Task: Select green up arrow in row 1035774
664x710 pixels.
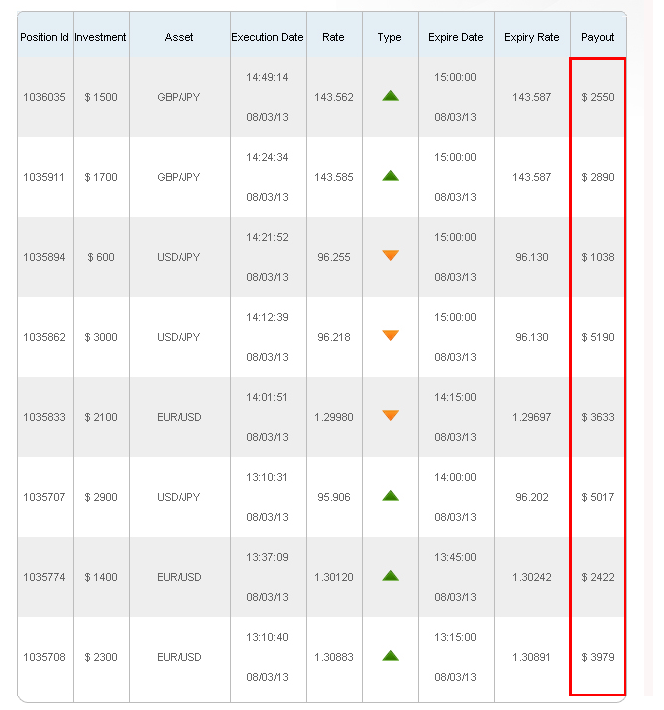Action: coord(390,576)
